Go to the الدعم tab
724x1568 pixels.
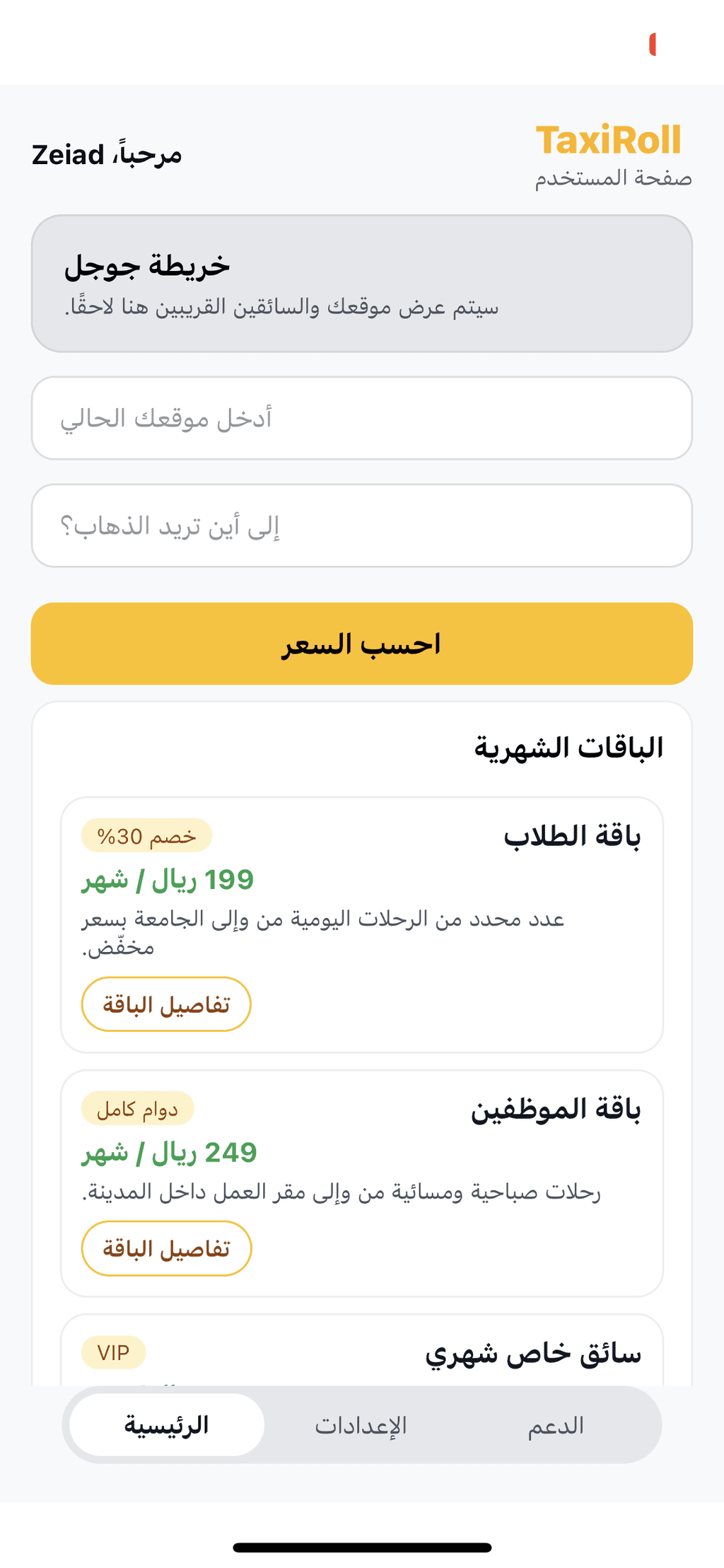coord(556,1425)
